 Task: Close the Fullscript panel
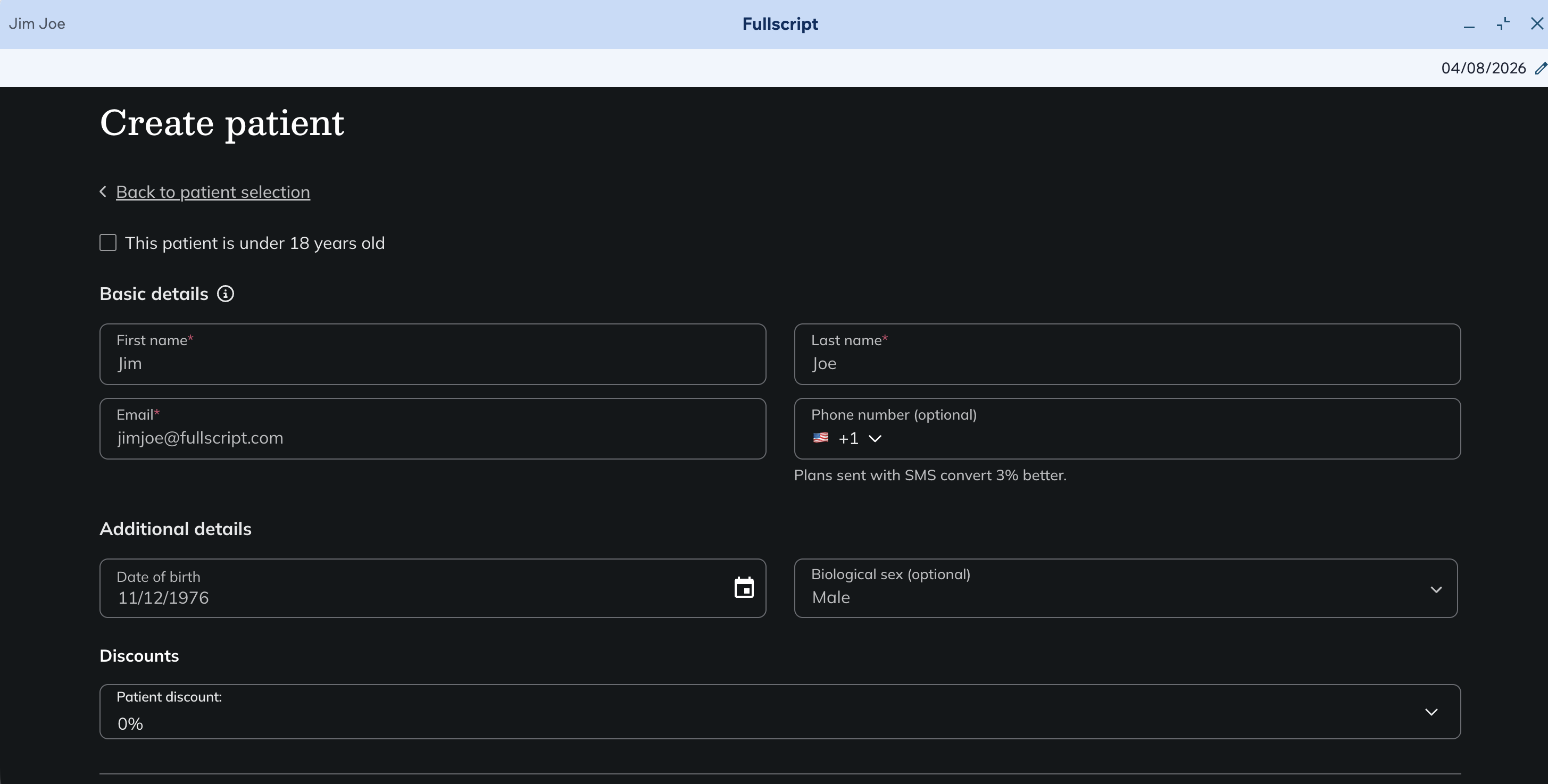[1537, 23]
